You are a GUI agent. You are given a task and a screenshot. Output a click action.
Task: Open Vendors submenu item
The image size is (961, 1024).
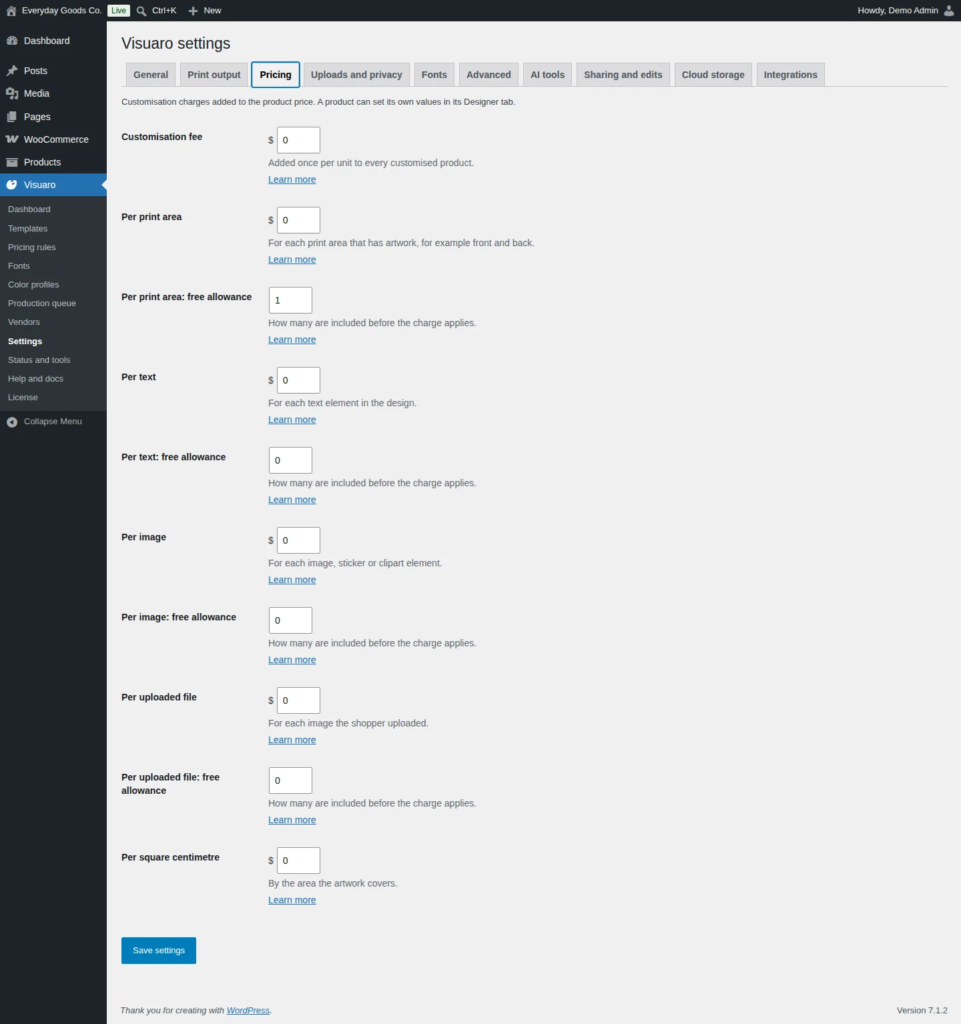click(24, 322)
